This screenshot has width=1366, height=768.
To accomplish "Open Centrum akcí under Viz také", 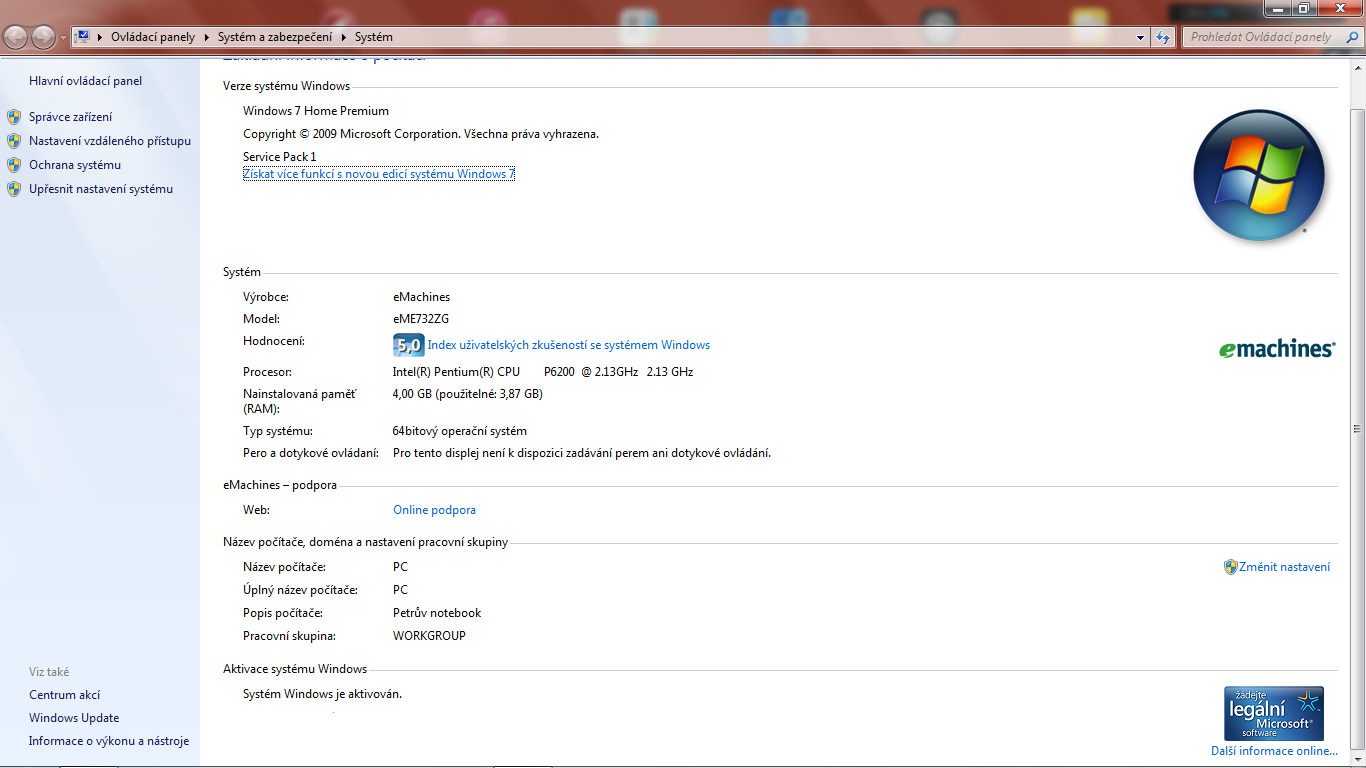I will [x=65, y=695].
